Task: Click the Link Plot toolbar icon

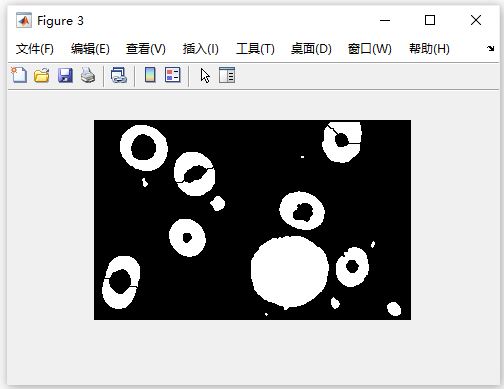Action: coord(119,75)
